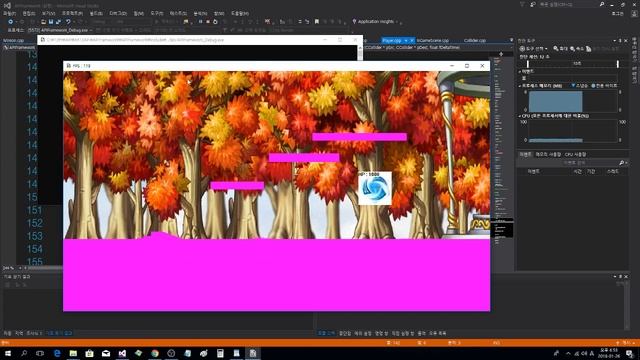640x360 pixels.
Task: Click the search magnifier in events filter
Action: click(622, 163)
